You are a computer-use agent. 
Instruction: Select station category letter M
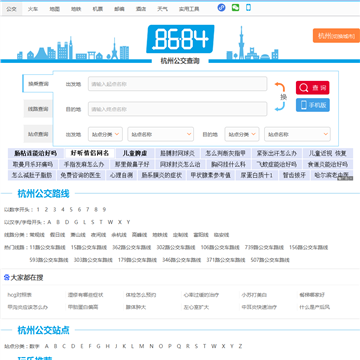click(x=142, y=346)
